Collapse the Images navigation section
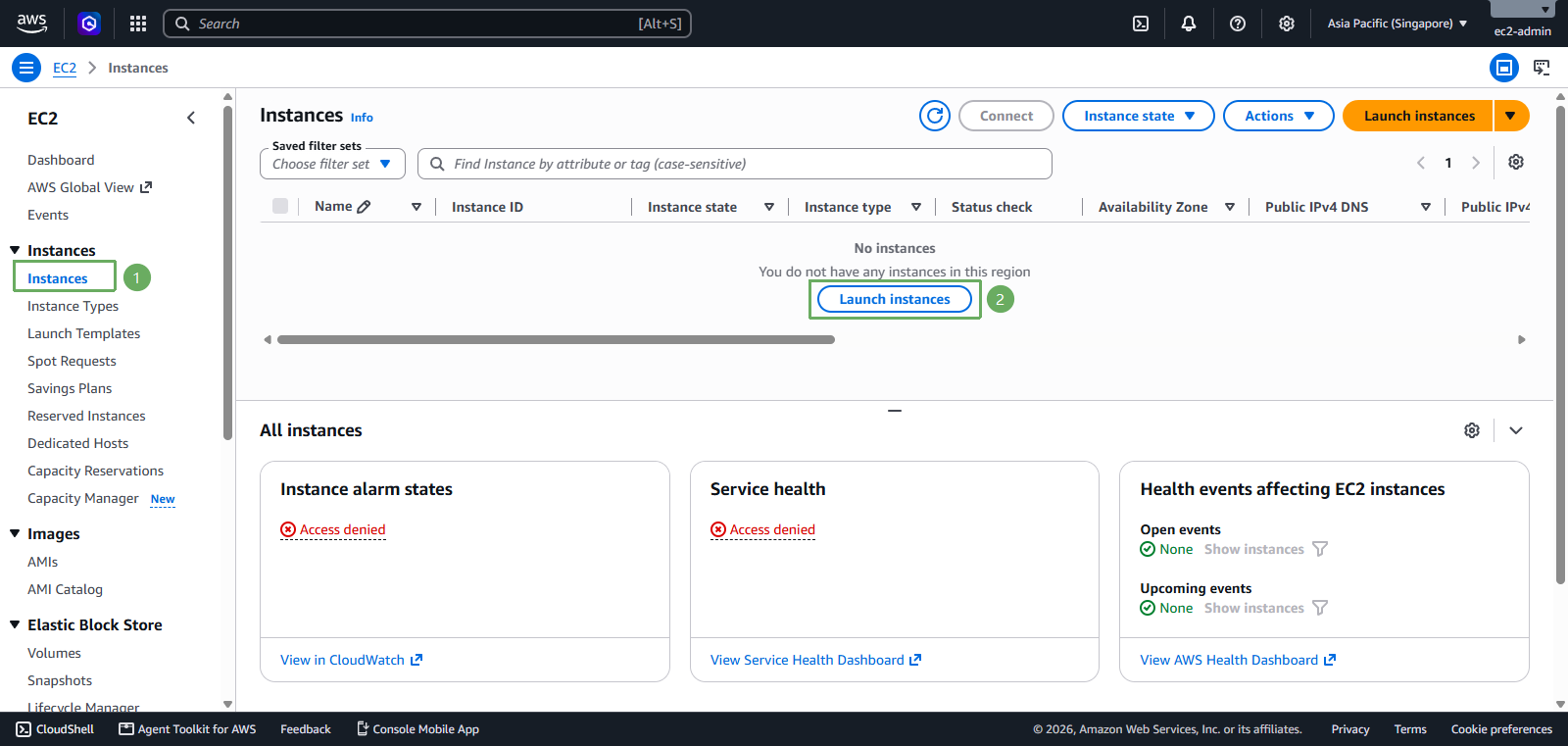Screen dimensions: 1568x746 pos(15,533)
